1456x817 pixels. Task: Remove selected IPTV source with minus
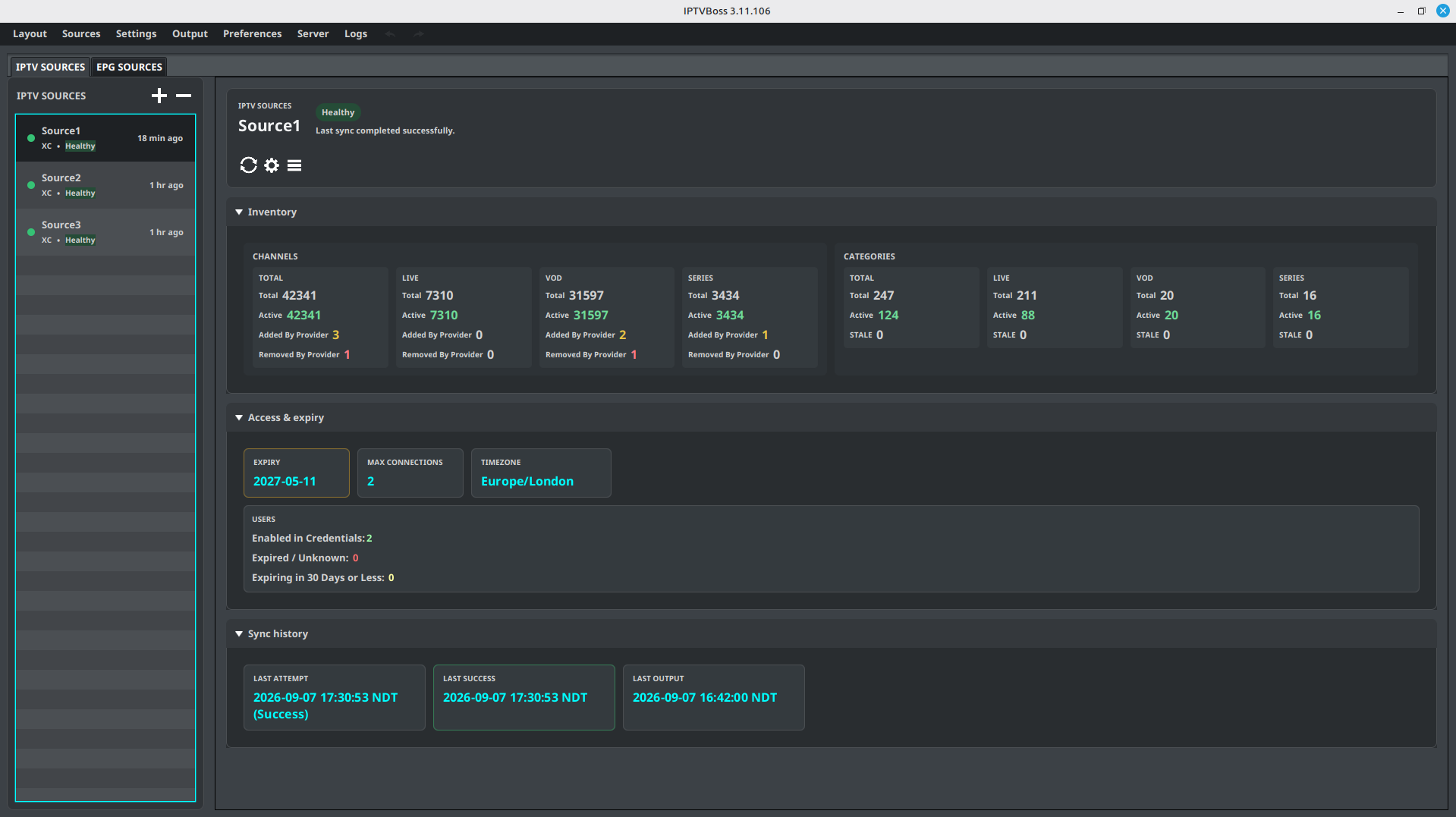(x=184, y=96)
